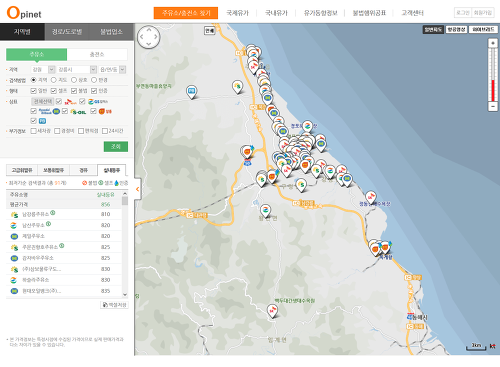The image size is (500, 367).
Task: Zoom out with the map minus button
Action: click(x=493, y=106)
